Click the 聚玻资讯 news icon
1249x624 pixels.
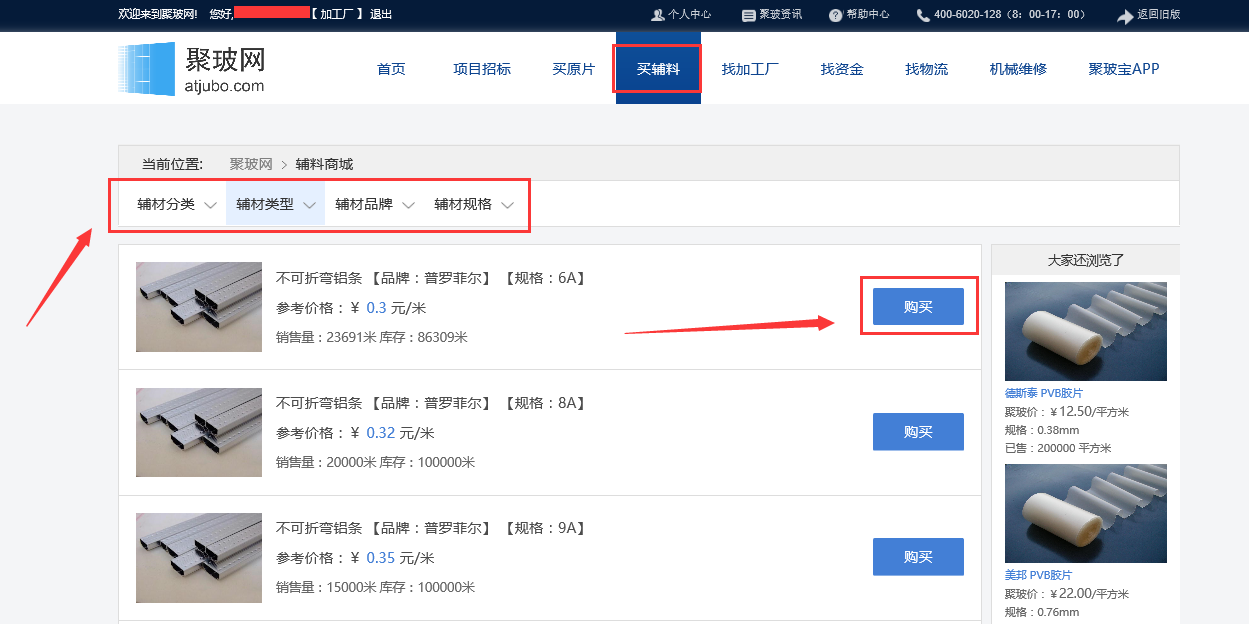(749, 15)
